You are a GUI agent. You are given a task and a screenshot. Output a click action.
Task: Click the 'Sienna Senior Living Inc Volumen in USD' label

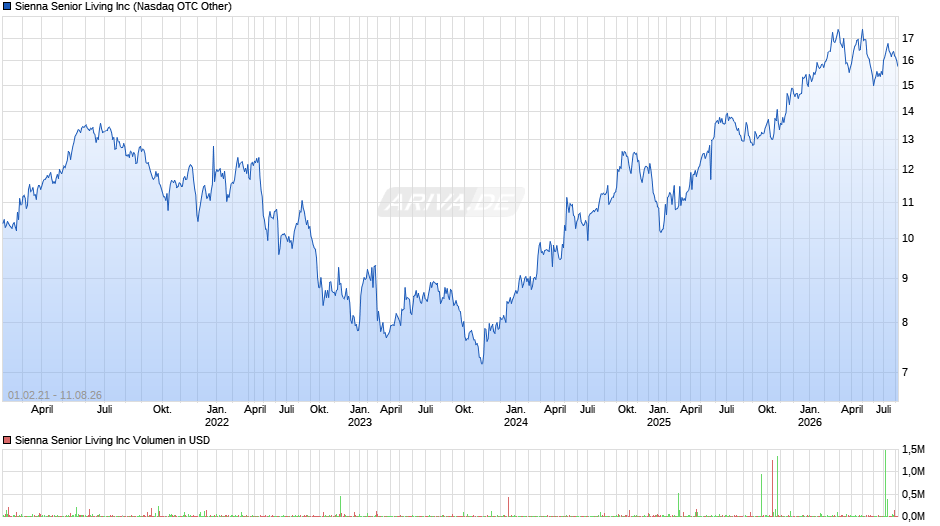112,440
